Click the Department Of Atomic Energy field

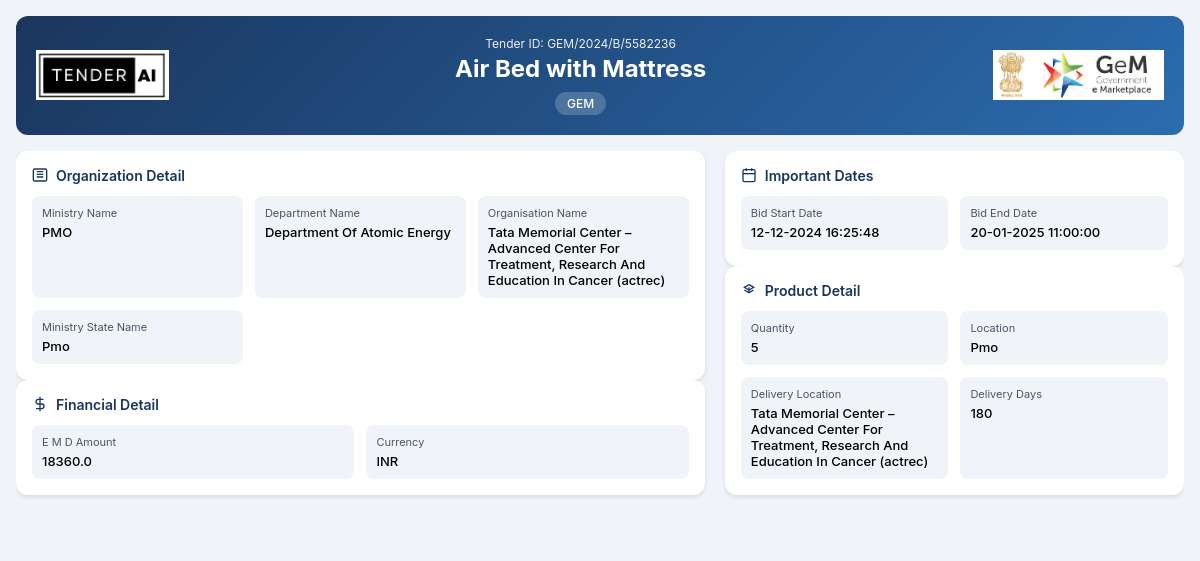(360, 247)
